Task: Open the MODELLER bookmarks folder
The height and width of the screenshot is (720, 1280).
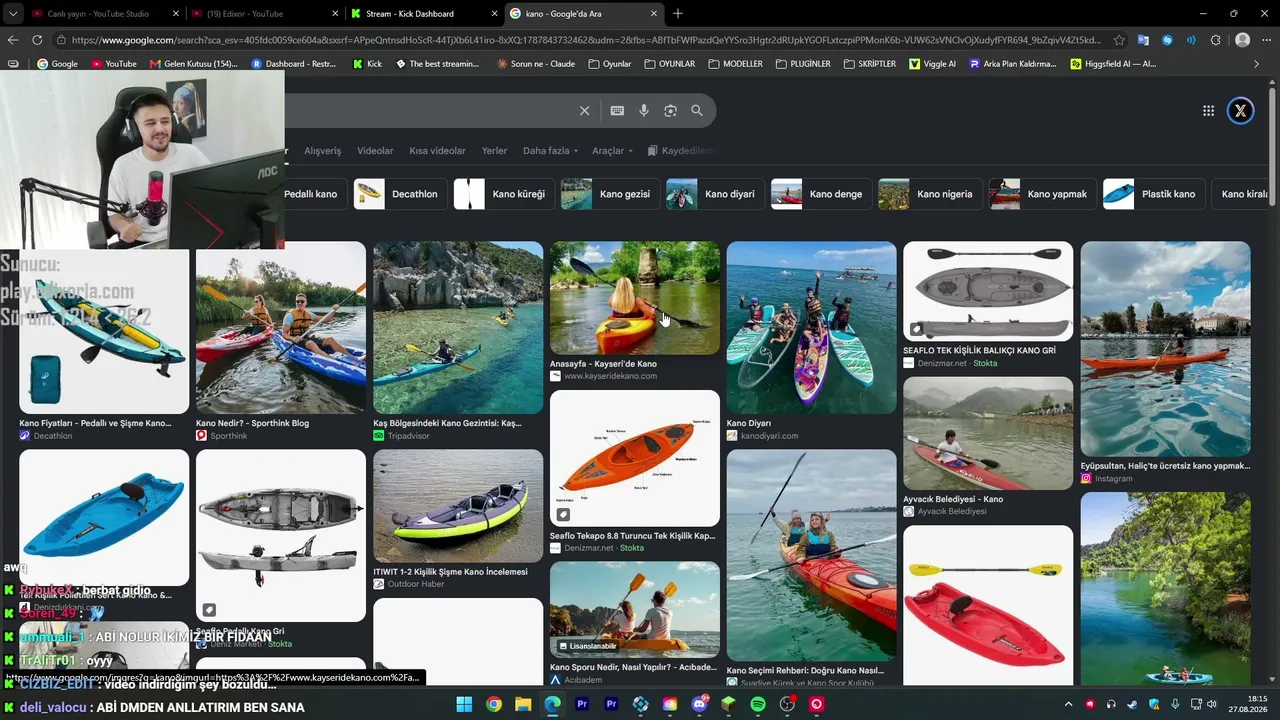Action: 735,64
